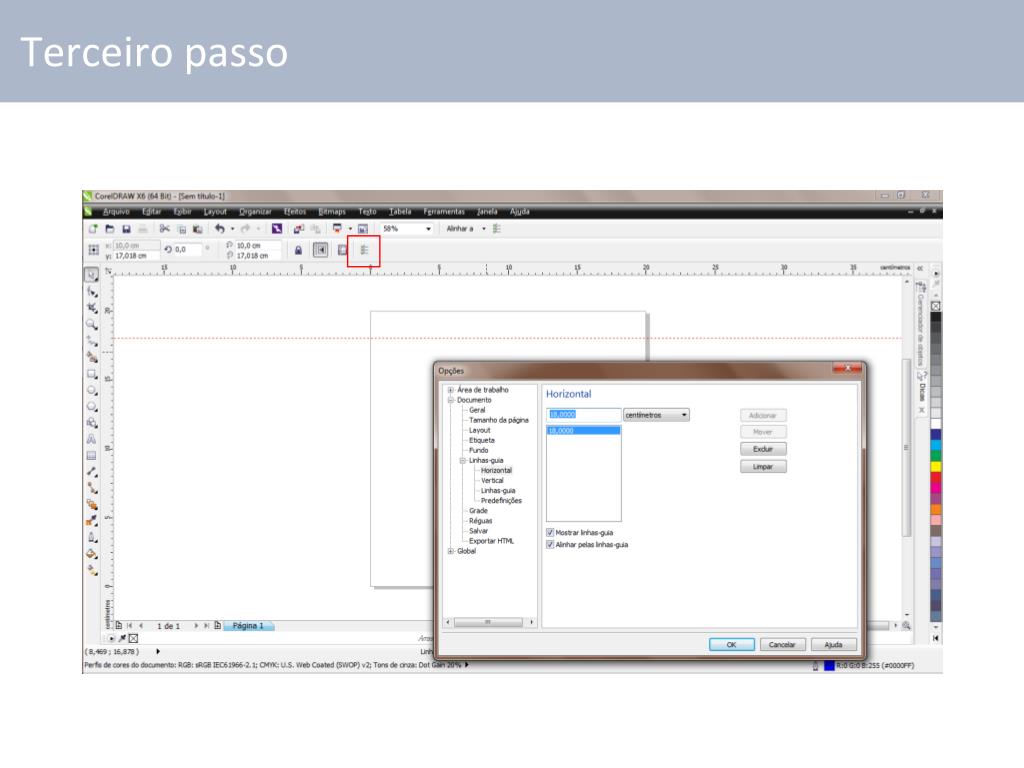Click the Limpar button
This screenshot has height=768, width=1024.
tap(763, 467)
